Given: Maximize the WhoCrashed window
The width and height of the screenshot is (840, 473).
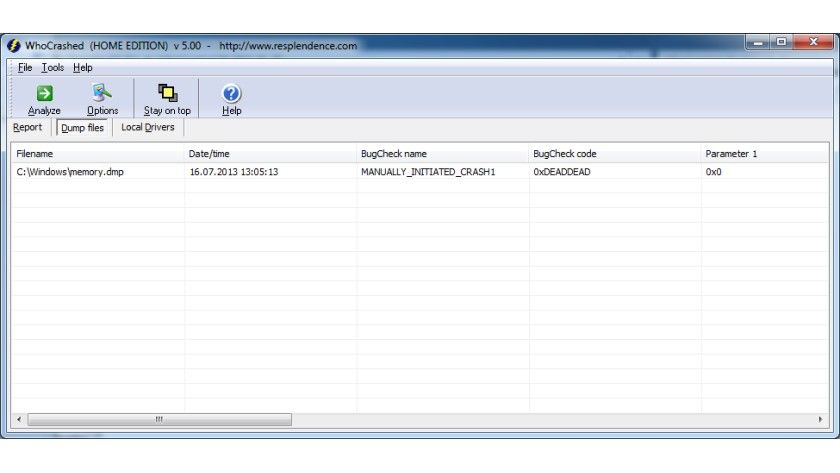Looking at the screenshot, I should tap(781, 42).
